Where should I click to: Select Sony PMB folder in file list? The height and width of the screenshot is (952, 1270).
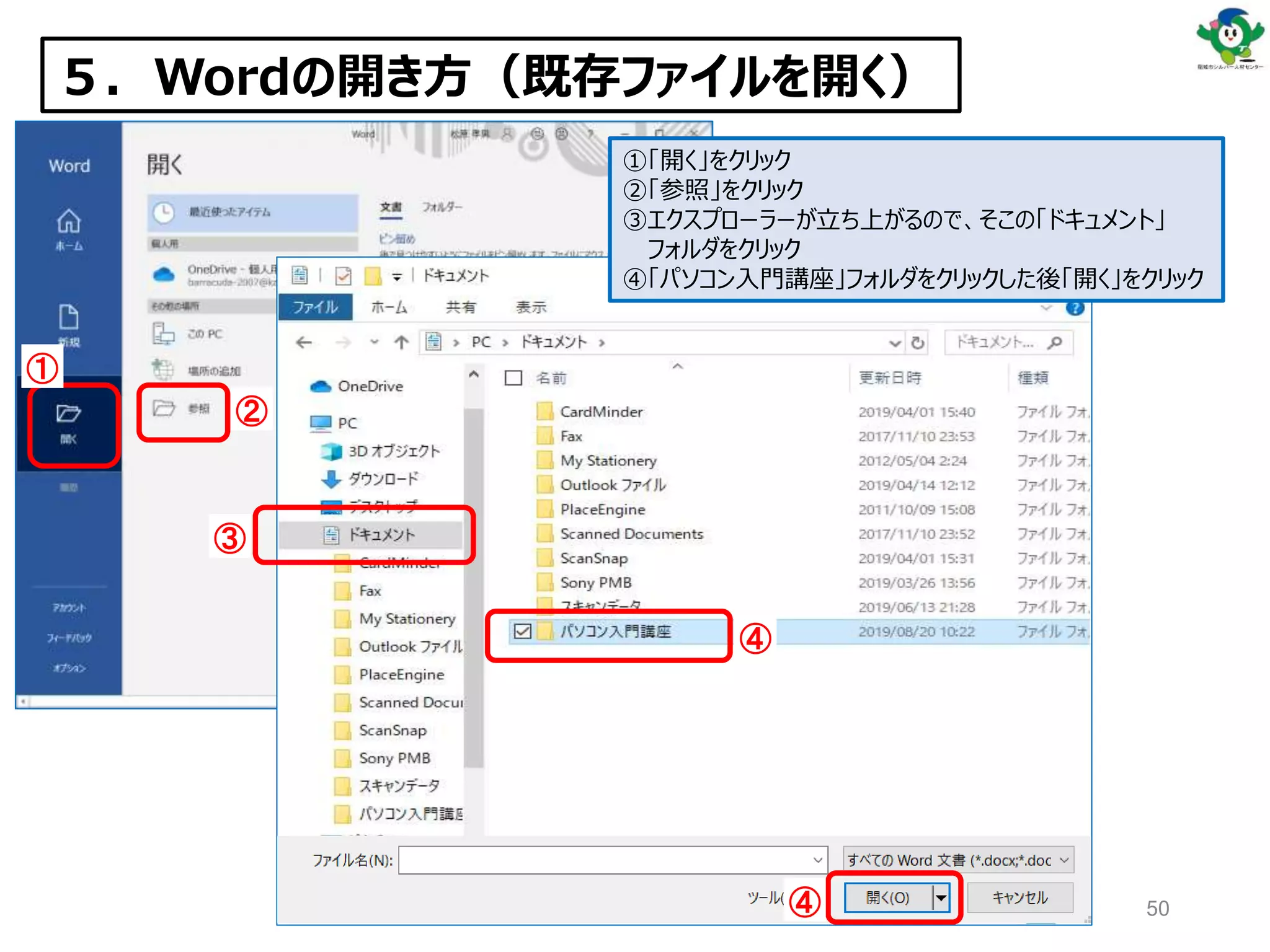pyautogui.click(x=584, y=583)
